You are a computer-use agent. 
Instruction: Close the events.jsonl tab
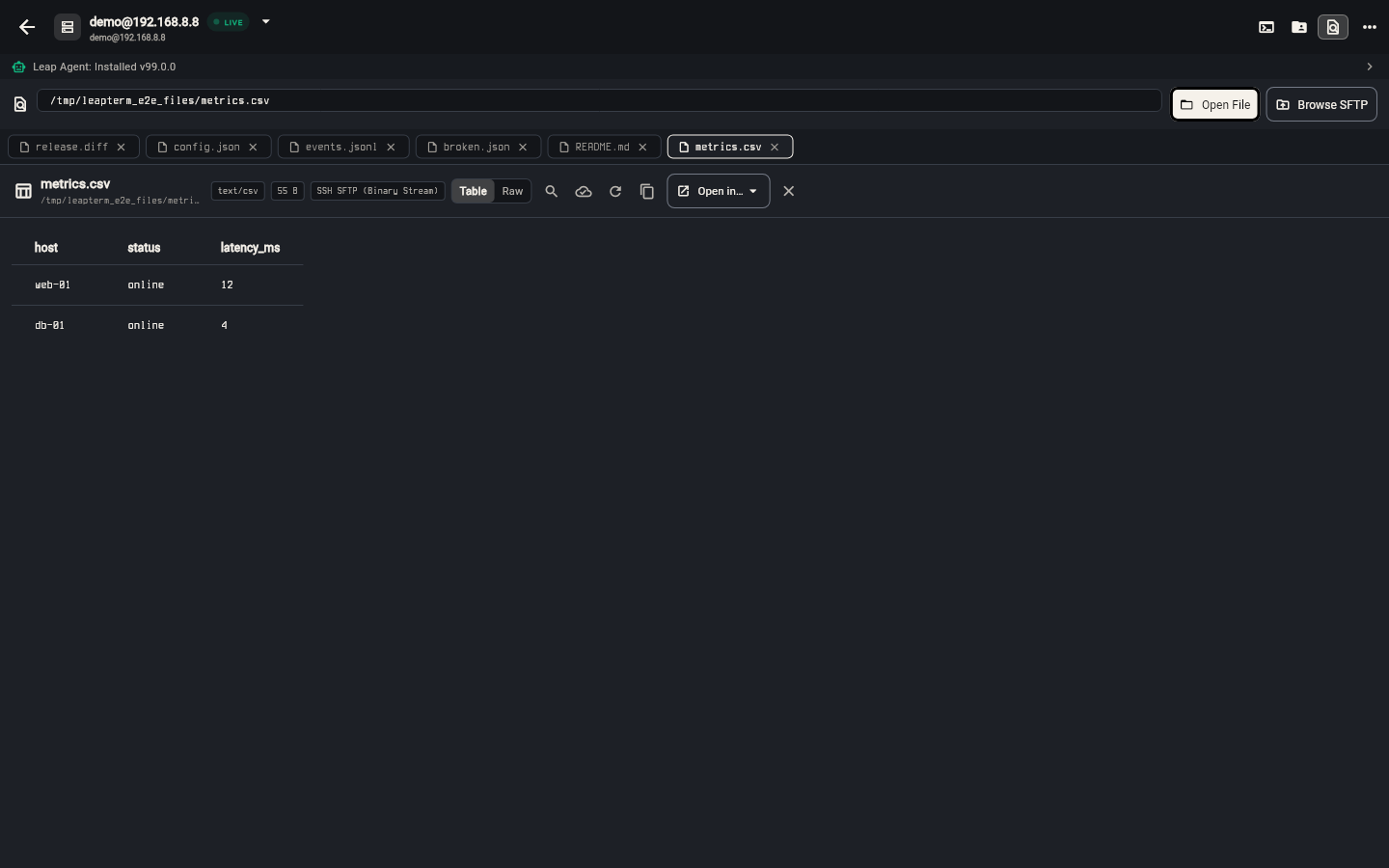(x=392, y=147)
